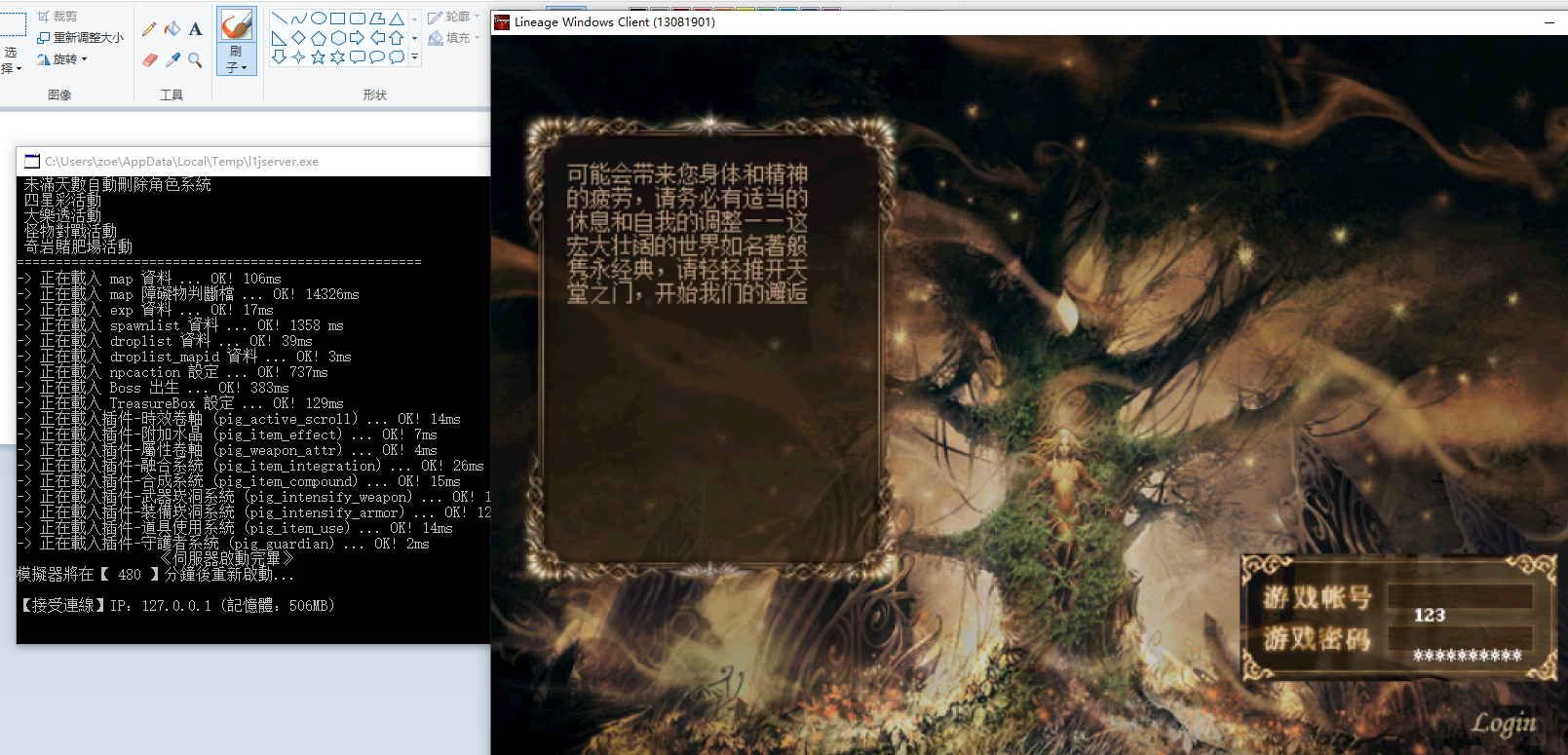Viewport: 1568px width, 755px height.
Task: Choose the Rounded rectangular callout shape
Action: (x=358, y=57)
